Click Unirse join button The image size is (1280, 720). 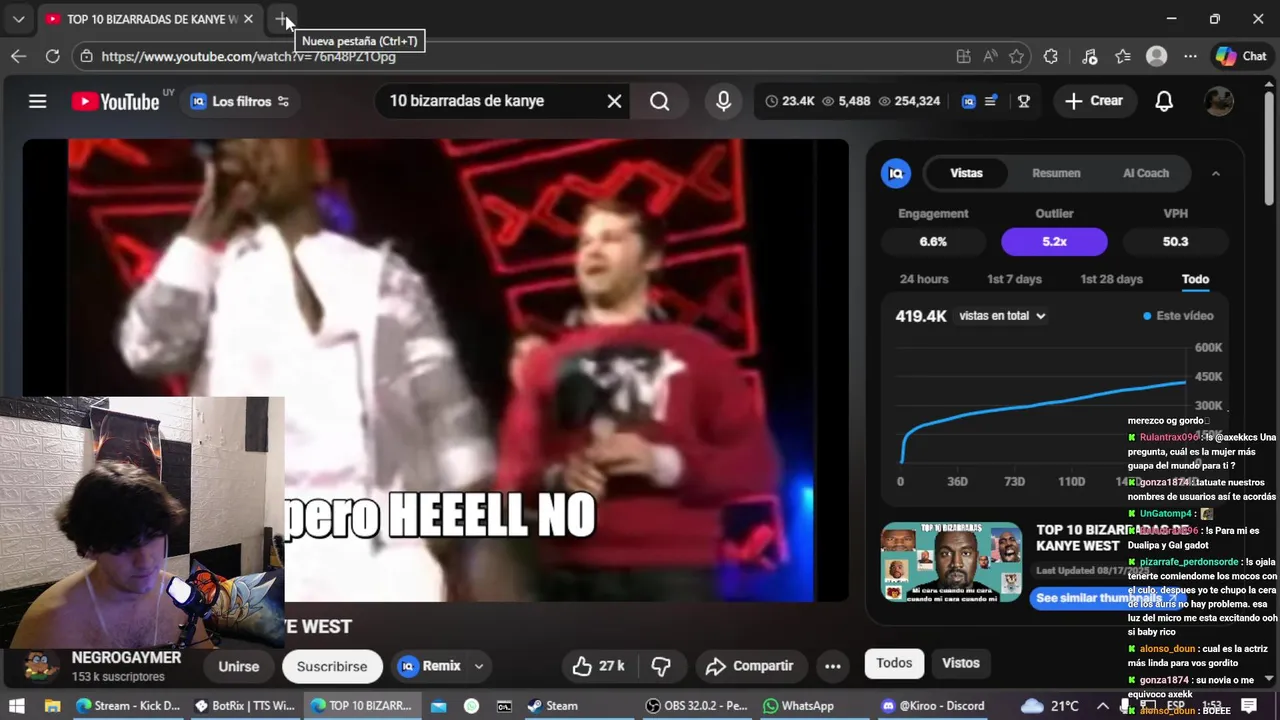[239, 666]
